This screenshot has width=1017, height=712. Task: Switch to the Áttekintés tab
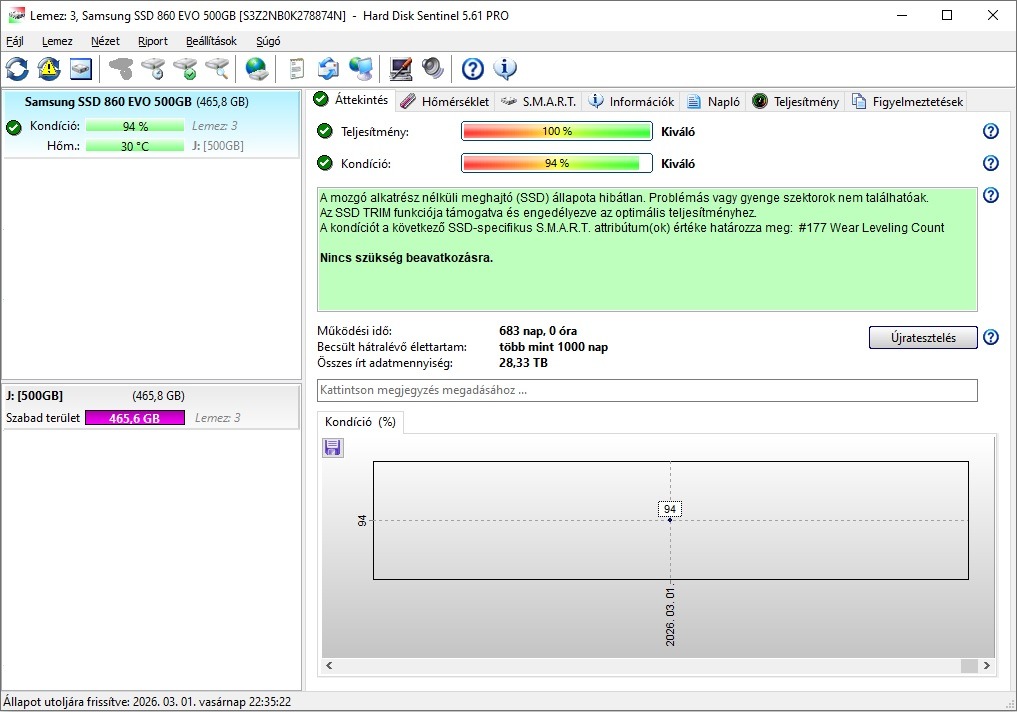[x=351, y=100]
